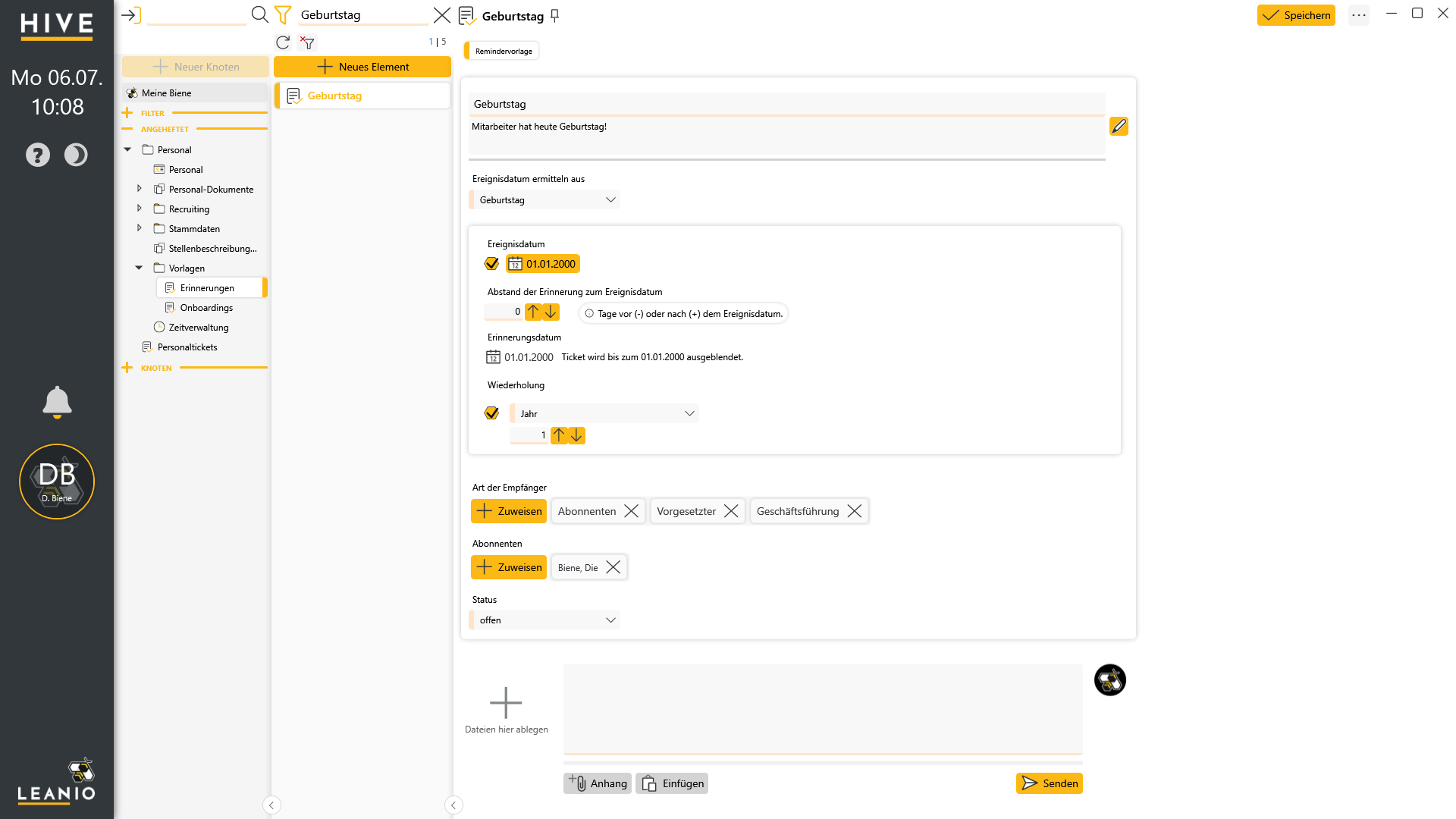The image size is (1456, 819).
Task: Open Zeitverwaltung tree item
Action: click(199, 328)
